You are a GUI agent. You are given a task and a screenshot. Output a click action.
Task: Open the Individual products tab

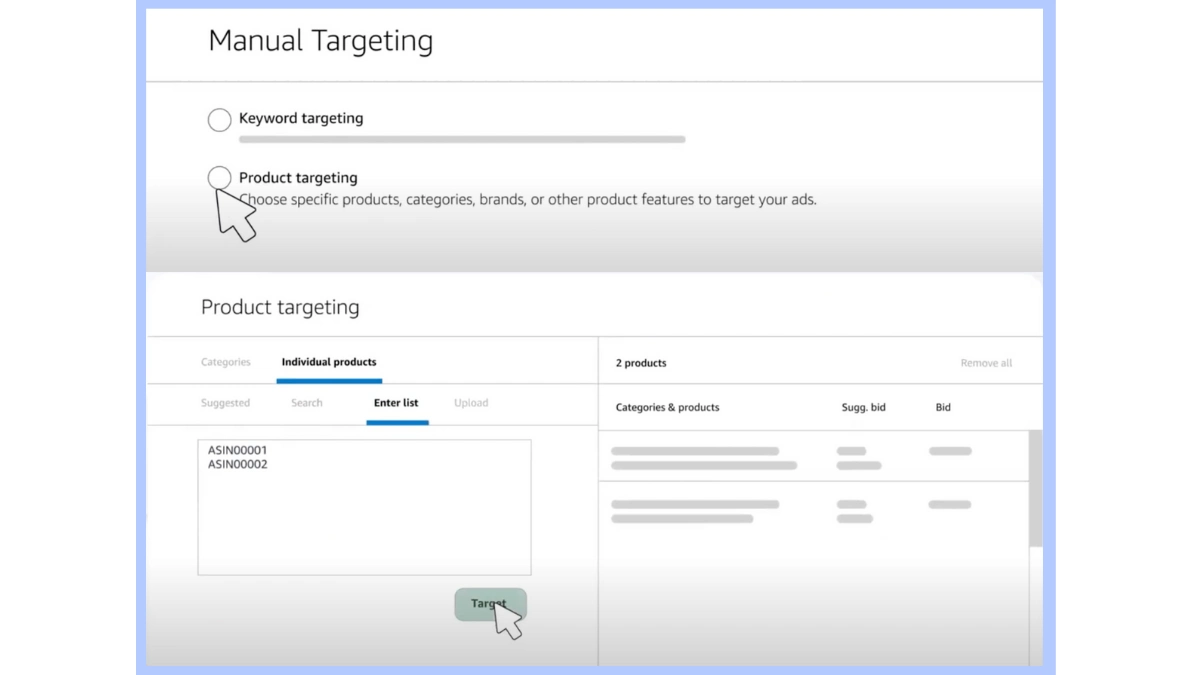coord(329,362)
